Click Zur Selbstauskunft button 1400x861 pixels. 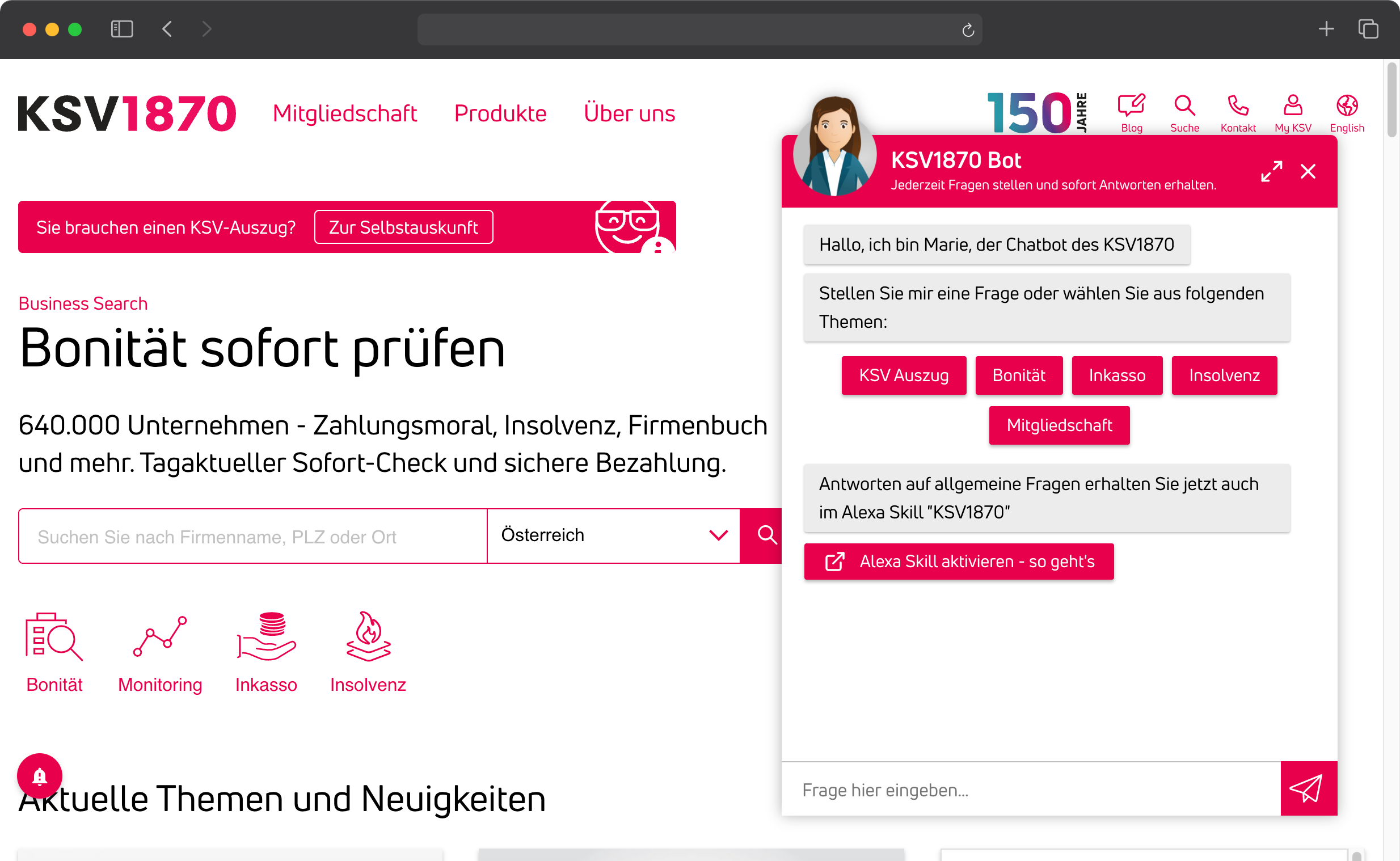click(x=404, y=227)
